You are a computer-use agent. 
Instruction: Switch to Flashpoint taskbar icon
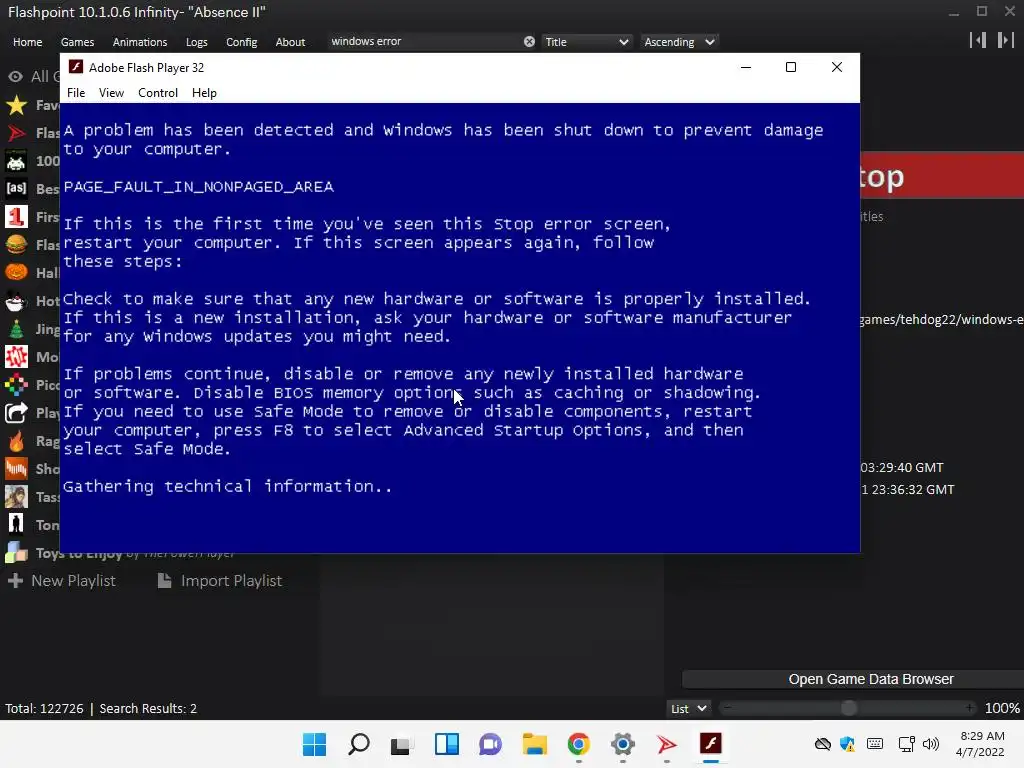tap(667, 744)
